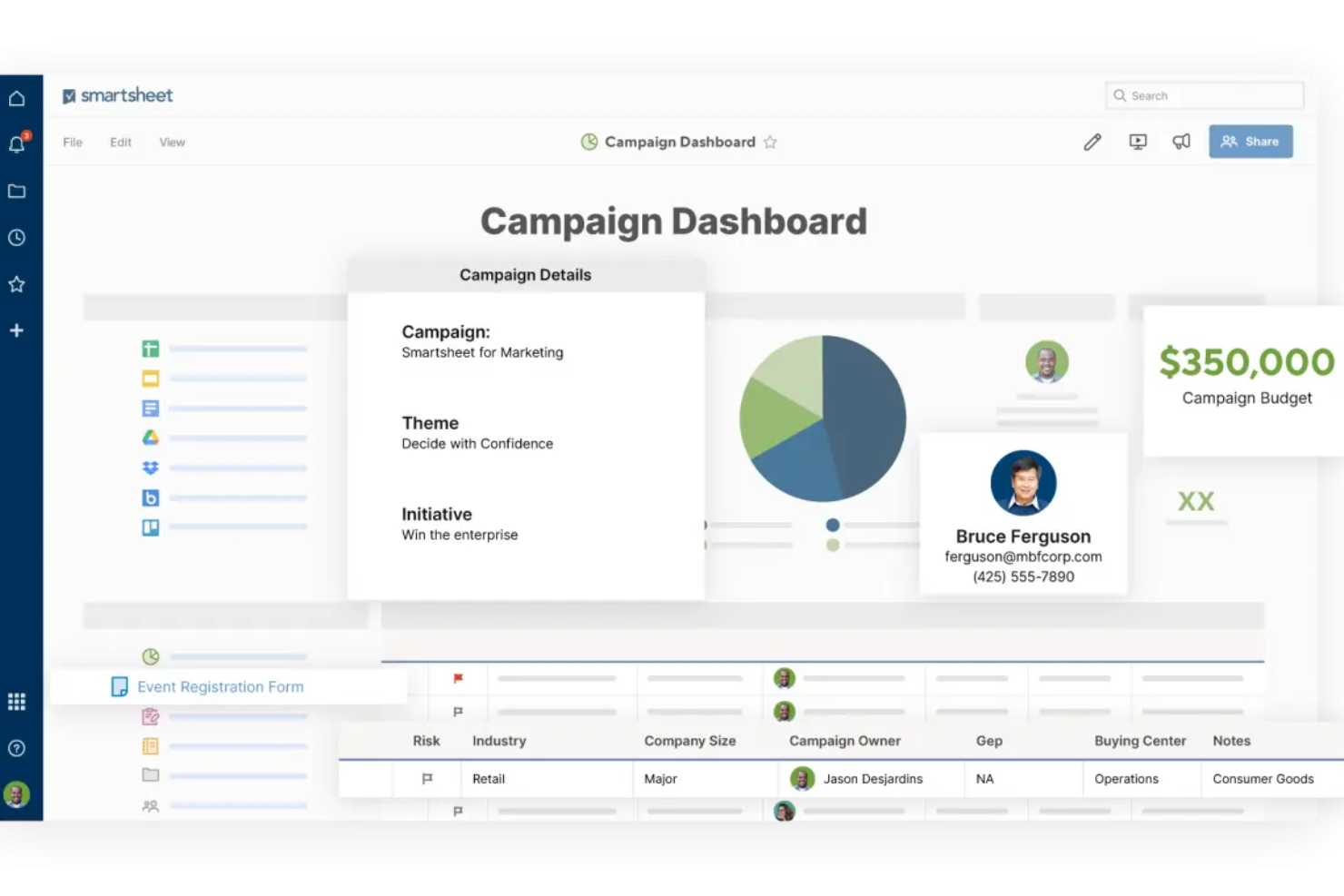
Task: Click the Campaign Owner column header
Action: (845, 741)
